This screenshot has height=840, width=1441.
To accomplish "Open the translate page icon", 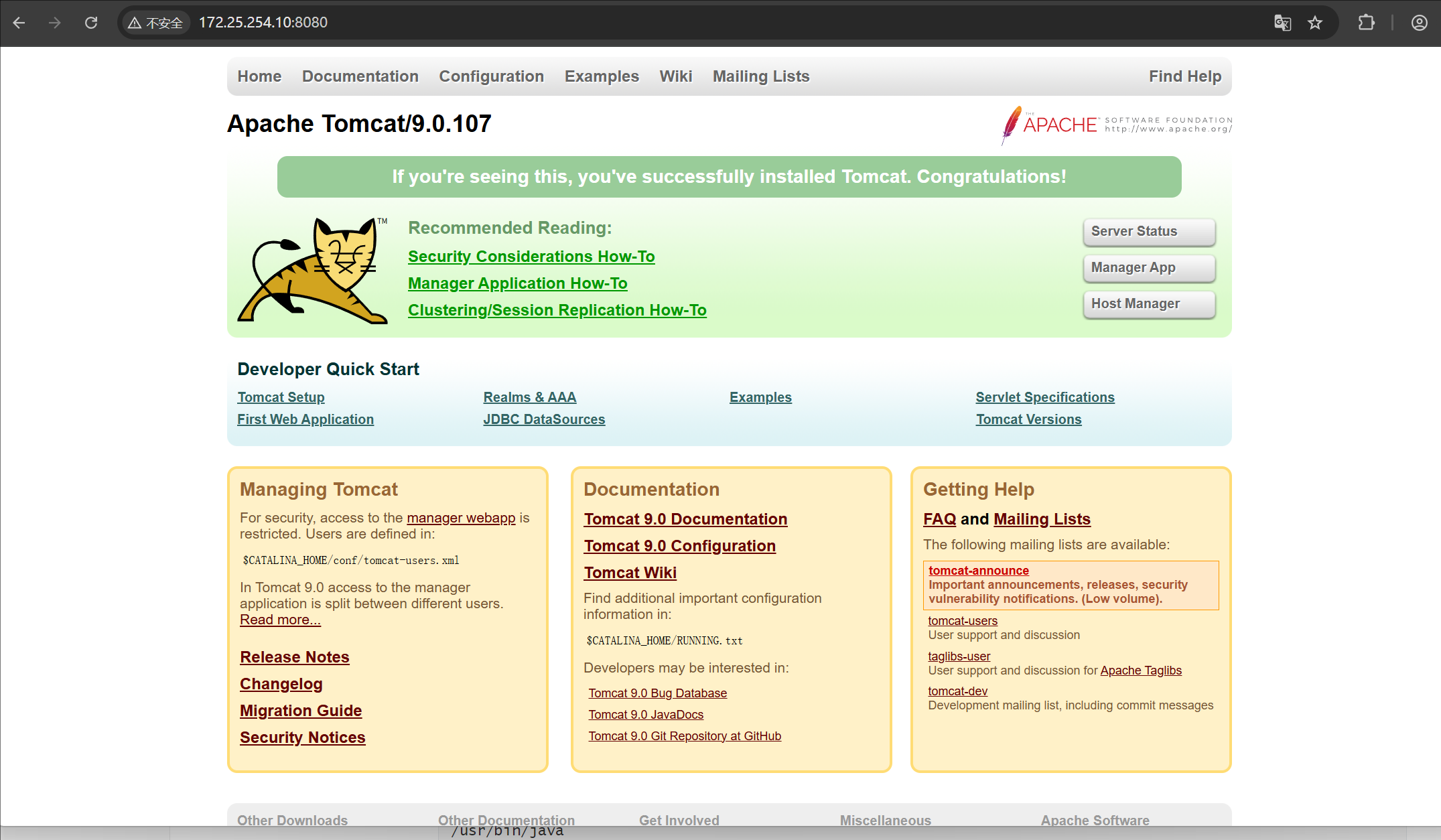I will pos(1282,23).
